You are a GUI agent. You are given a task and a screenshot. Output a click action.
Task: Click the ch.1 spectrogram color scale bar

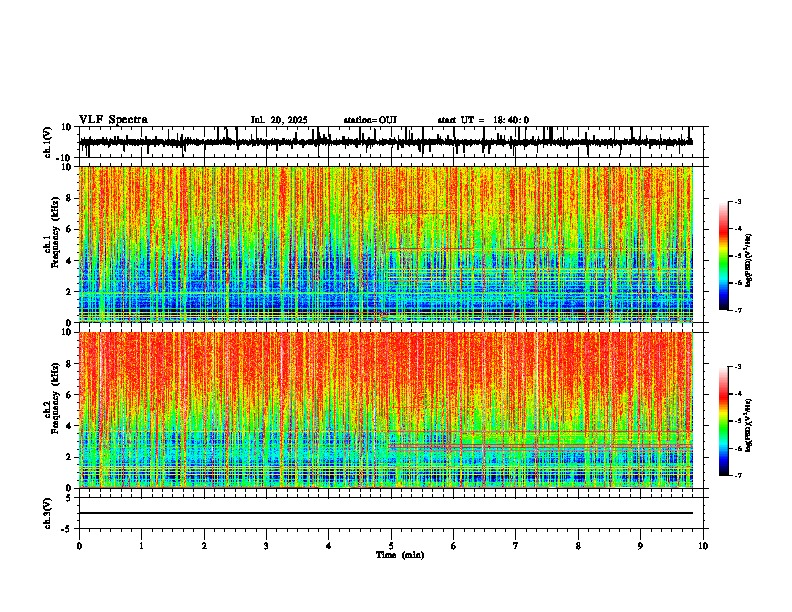(723, 256)
